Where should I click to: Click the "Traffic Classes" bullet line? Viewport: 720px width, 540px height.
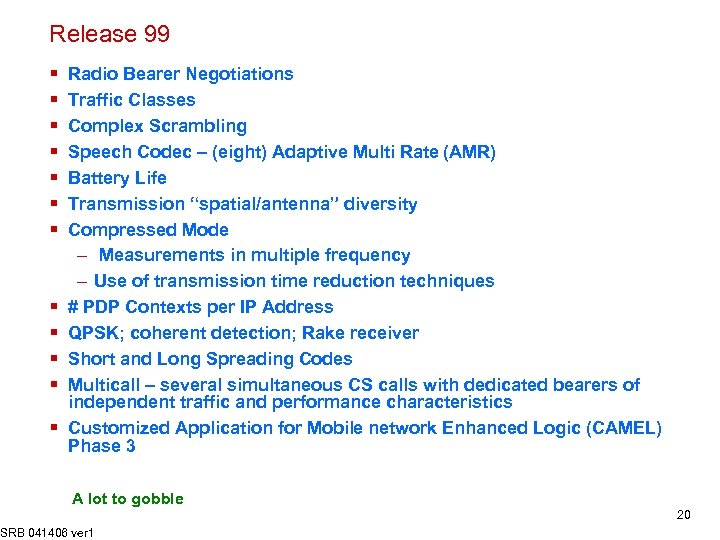(131, 100)
